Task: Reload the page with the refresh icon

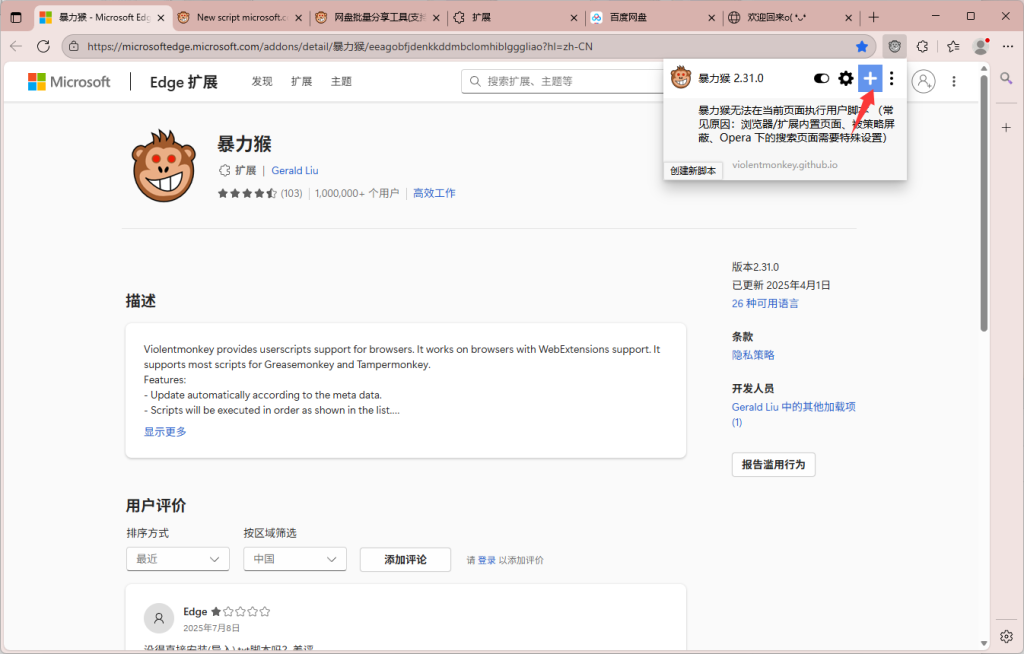Action: tap(42, 46)
